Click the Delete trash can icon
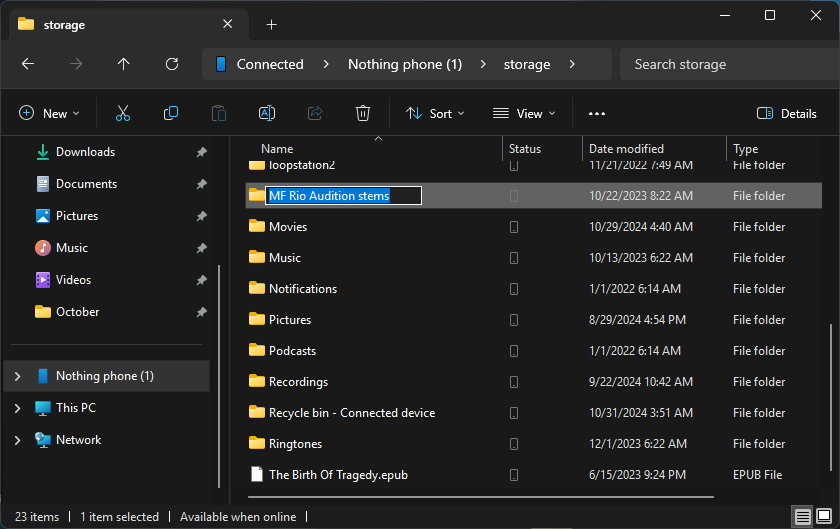840x529 pixels. pyautogui.click(x=363, y=114)
